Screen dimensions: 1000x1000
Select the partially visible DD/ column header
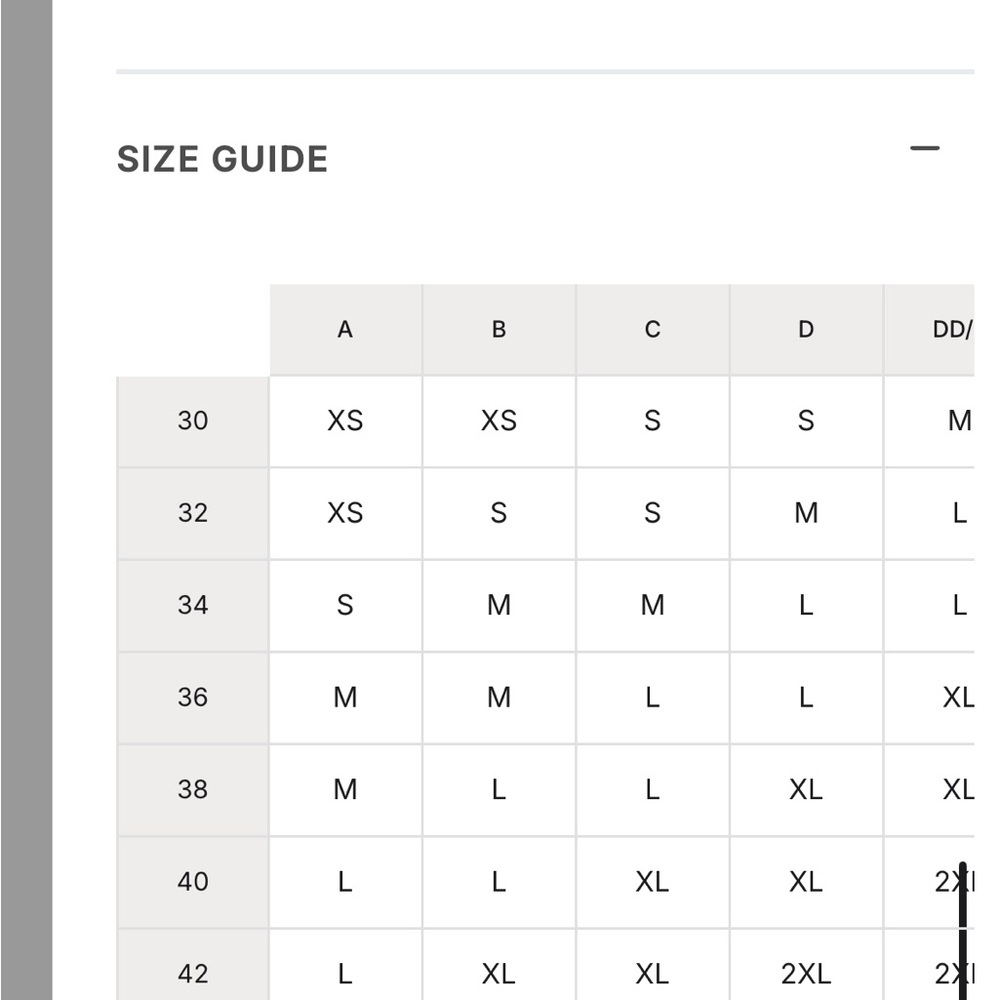(929, 330)
